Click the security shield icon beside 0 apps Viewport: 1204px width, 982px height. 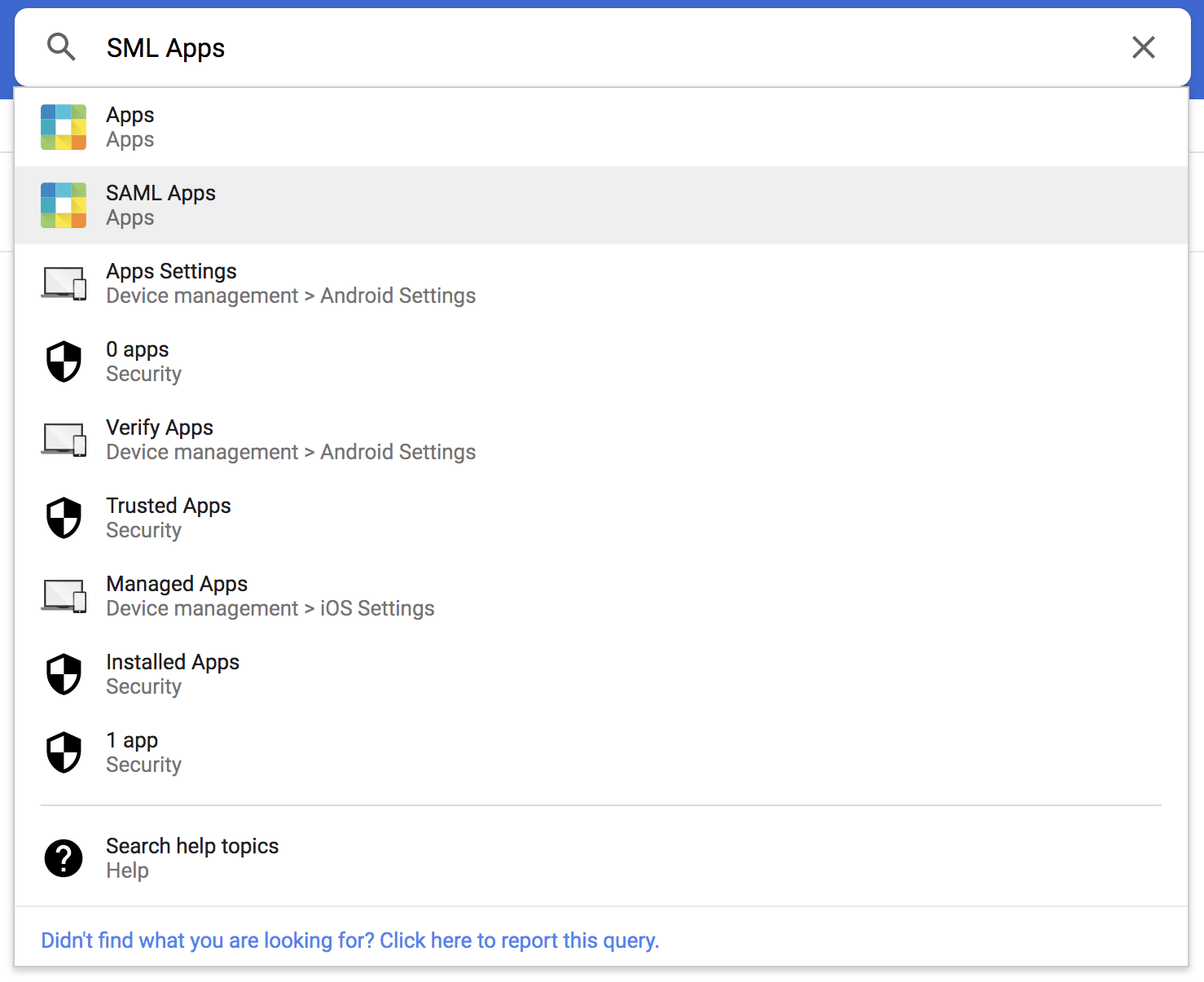click(x=64, y=361)
